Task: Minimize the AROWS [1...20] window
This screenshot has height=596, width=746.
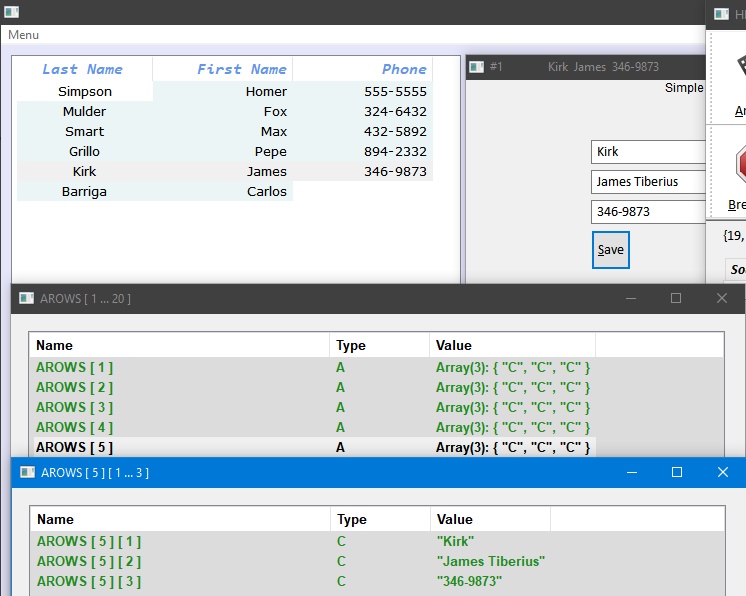Action: (x=631, y=298)
